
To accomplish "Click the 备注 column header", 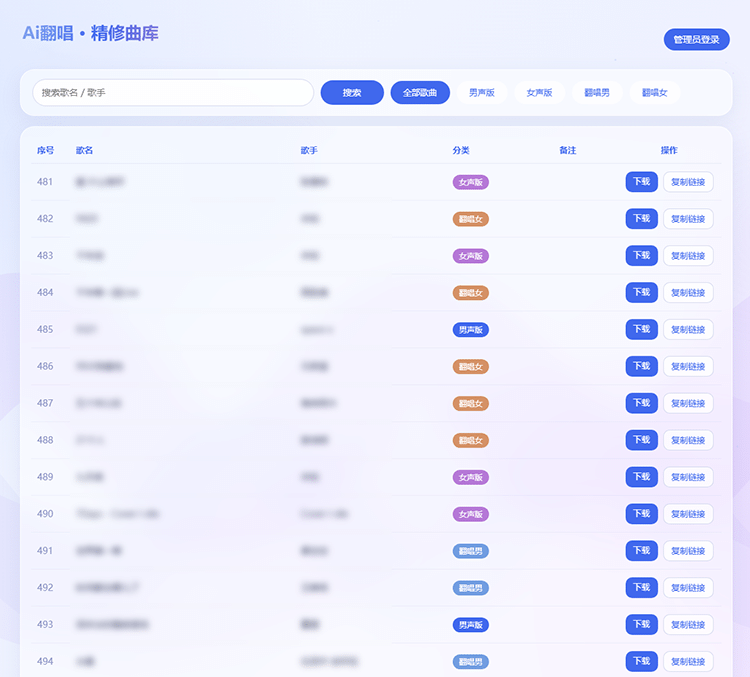I will click(x=568, y=150).
